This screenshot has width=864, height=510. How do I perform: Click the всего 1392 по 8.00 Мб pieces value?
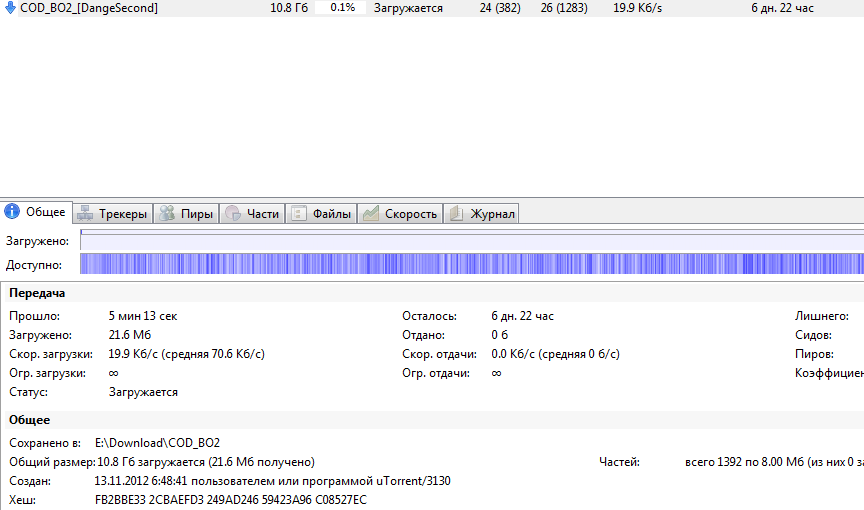click(744, 462)
